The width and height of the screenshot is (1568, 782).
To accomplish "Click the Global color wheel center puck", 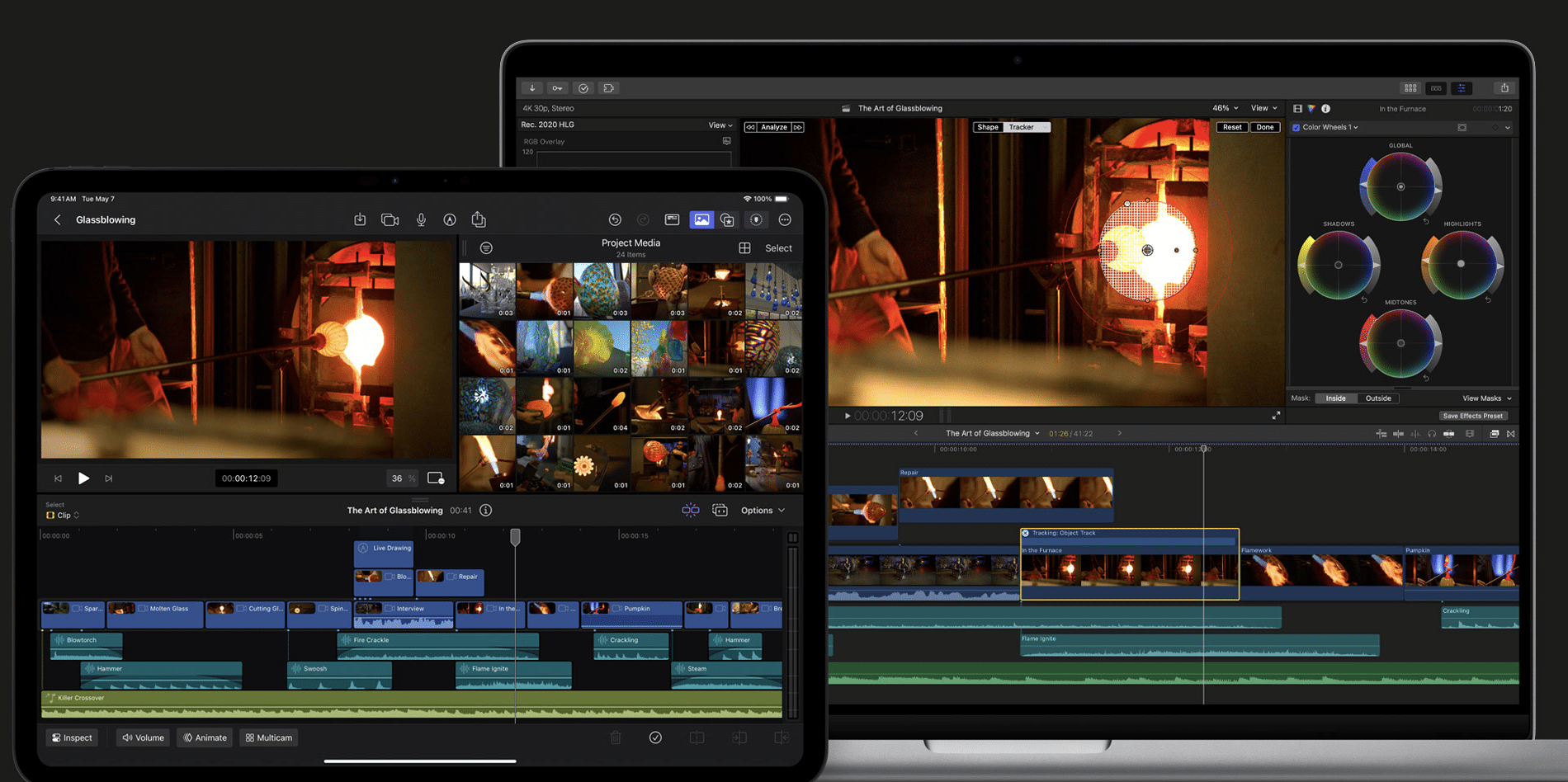I will tap(1400, 187).
